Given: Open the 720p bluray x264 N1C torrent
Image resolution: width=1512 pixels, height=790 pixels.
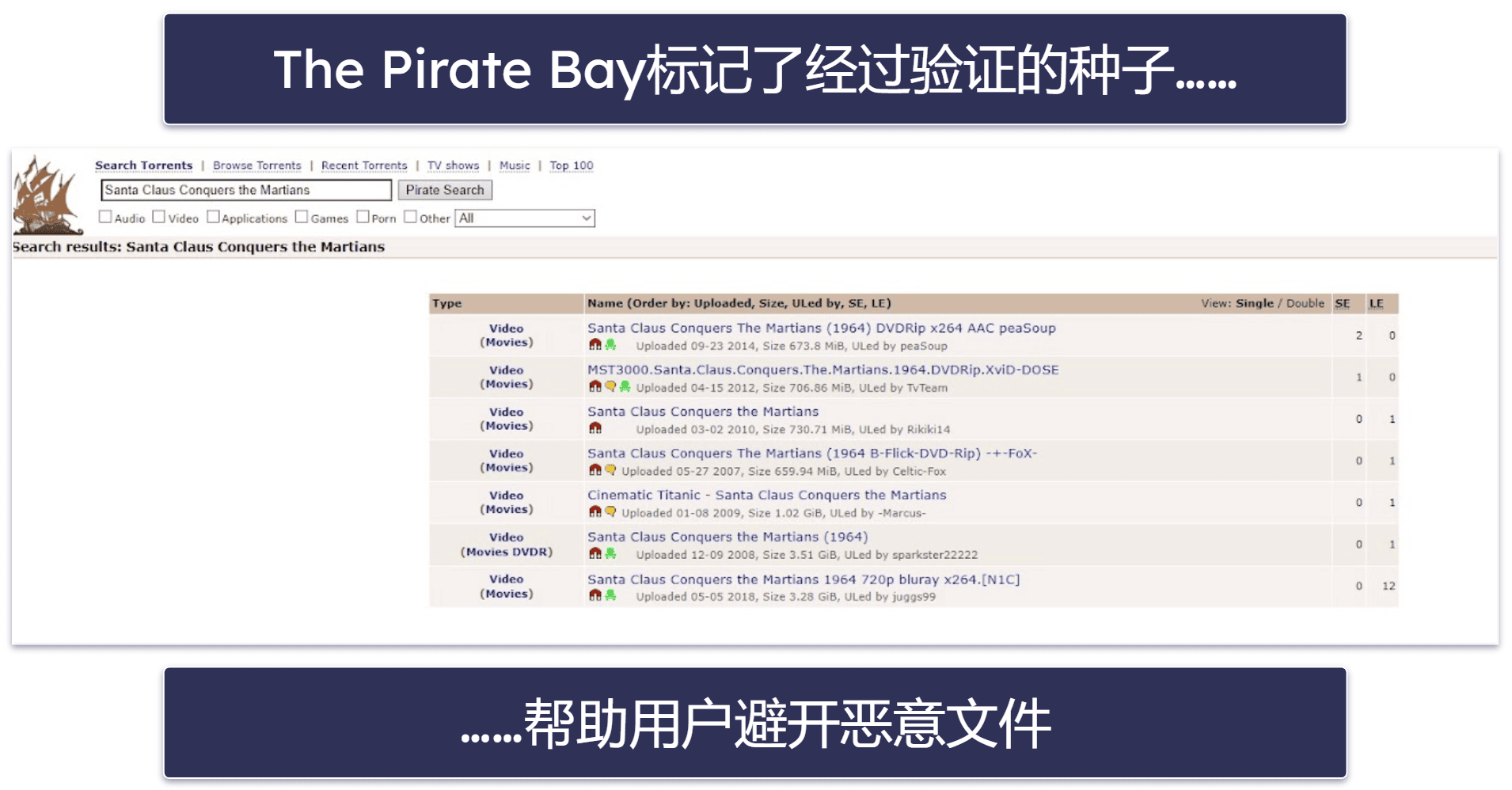Looking at the screenshot, I should 803,579.
